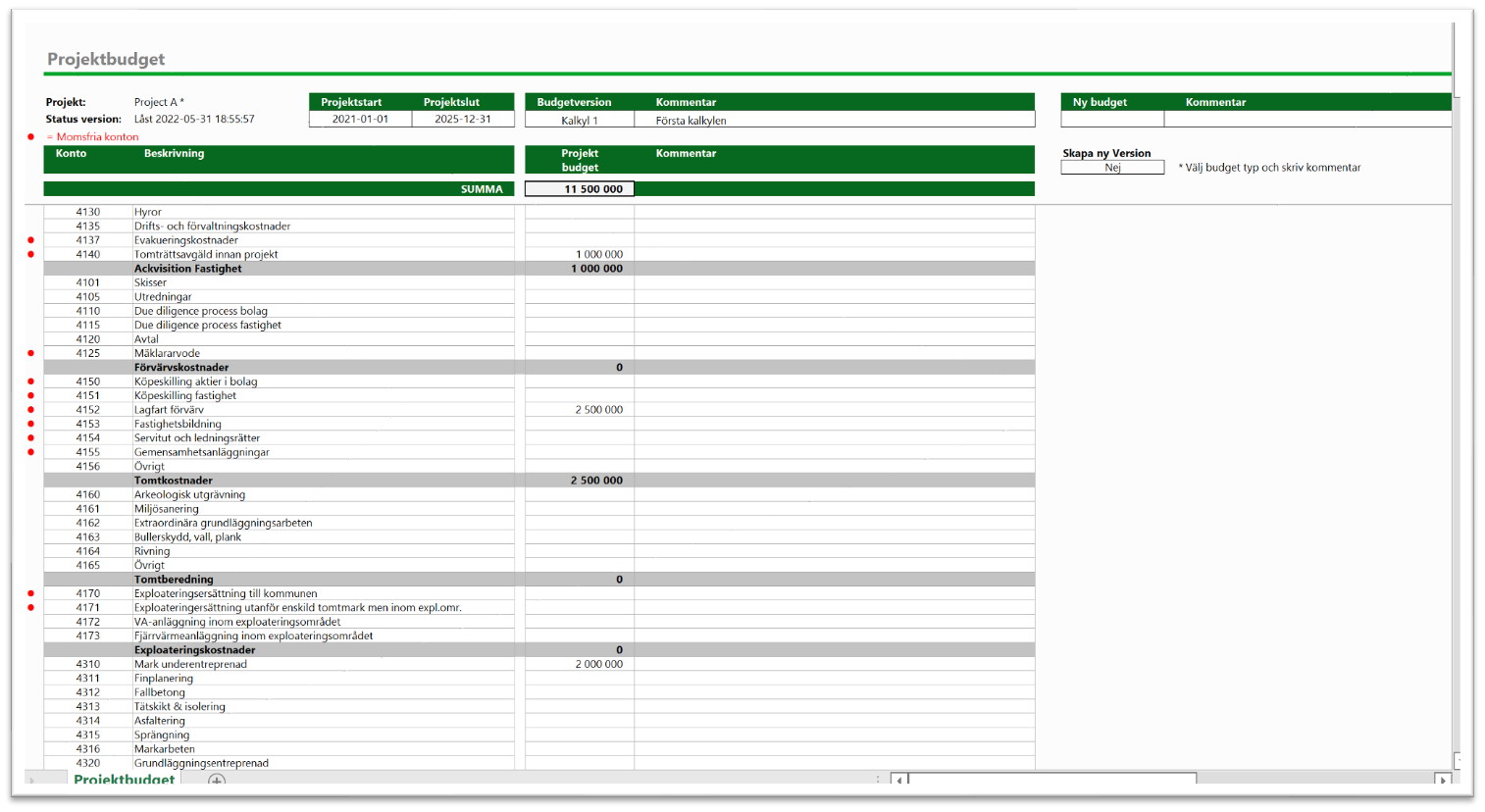Click the 'Projekt budget' column header
1485x812 pixels.
tap(580, 160)
